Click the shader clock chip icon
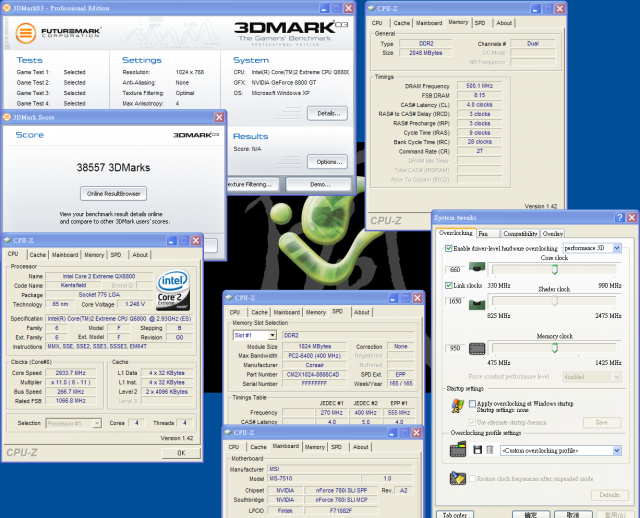Screen dimensions: 640x518 [x=477, y=304]
